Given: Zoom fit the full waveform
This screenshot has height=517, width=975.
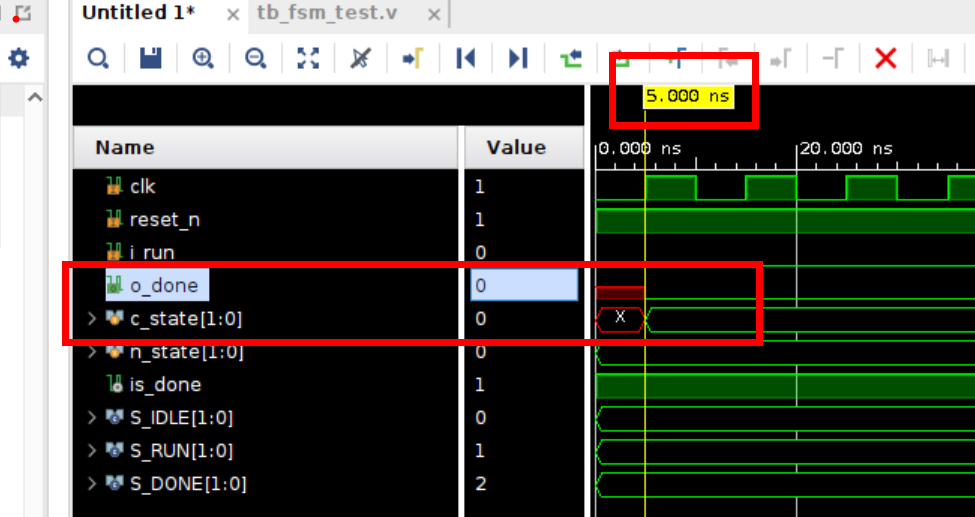Looking at the screenshot, I should (308, 59).
